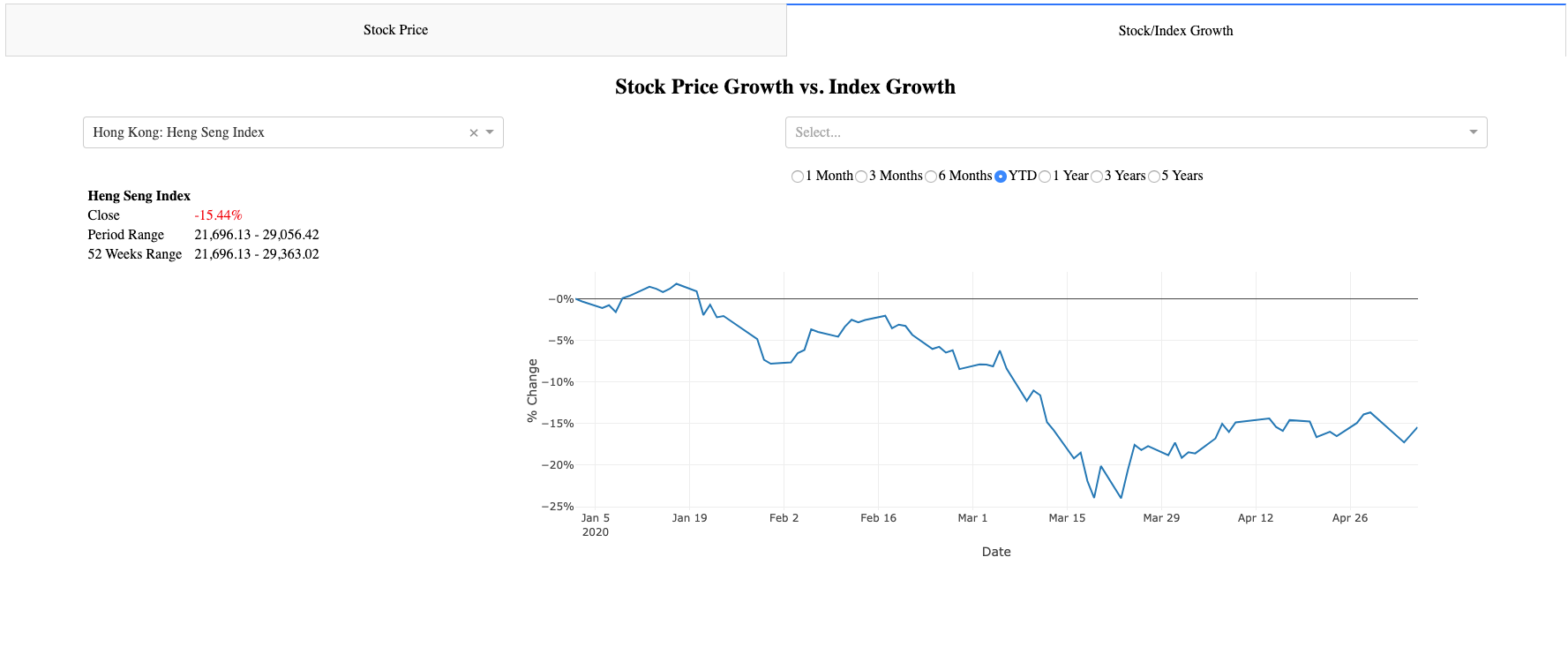
Task: Click the Mar 15 axis label on the chart
Action: click(x=1068, y=518)
